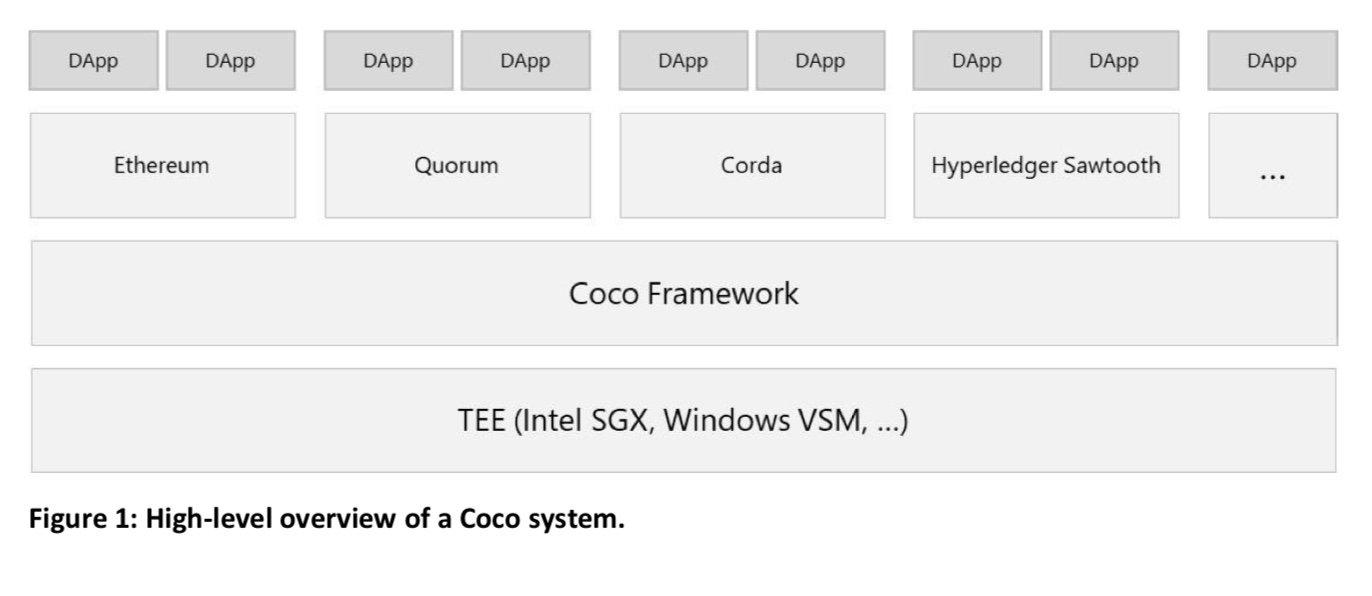Click the Ethereum box
The height and width of the screenshot is (596, 1372).
click(163, 165)
